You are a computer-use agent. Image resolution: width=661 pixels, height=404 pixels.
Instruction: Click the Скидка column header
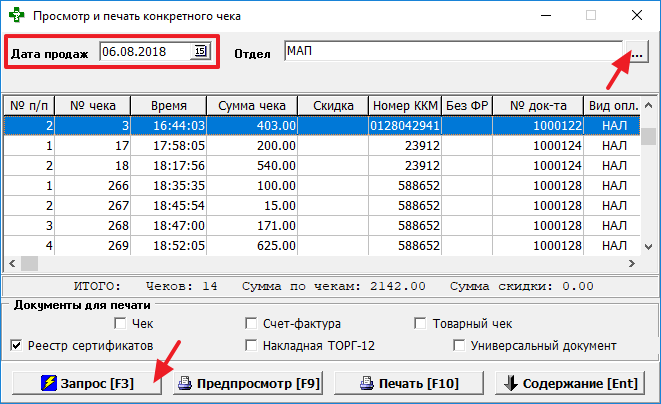(x=333, y=105)
